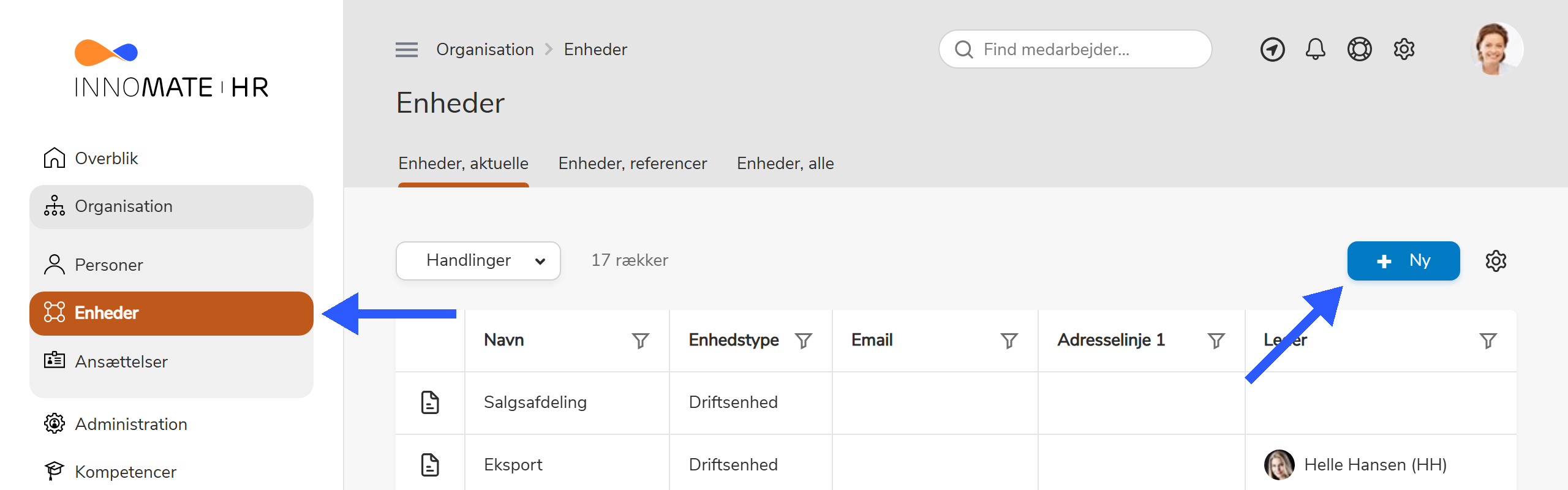The width and height of the screenshot is (1568, 490).
Task: Open the Leder column filter
Action: [1488, 341]
